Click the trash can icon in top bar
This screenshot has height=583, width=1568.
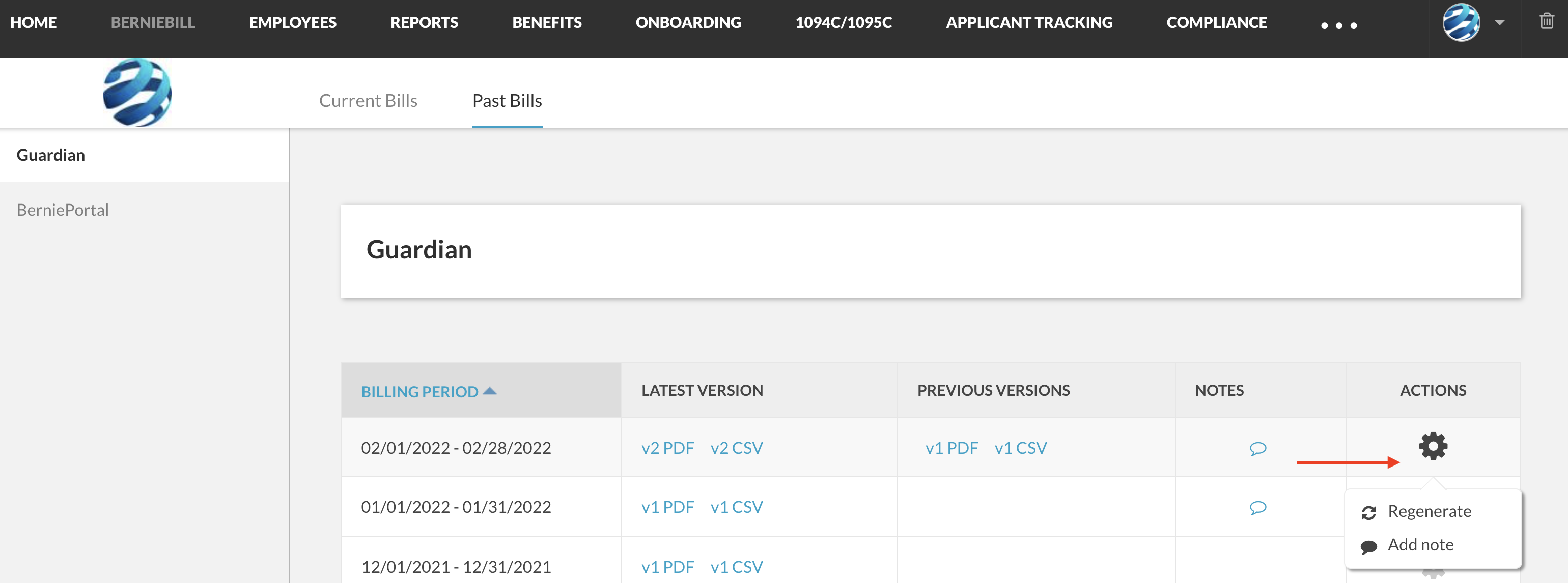1547,21
